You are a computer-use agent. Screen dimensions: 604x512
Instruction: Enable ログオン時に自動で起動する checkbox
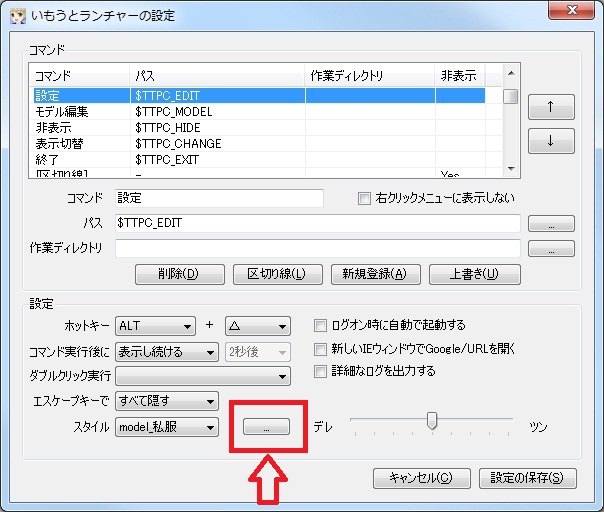coord(320,325)
